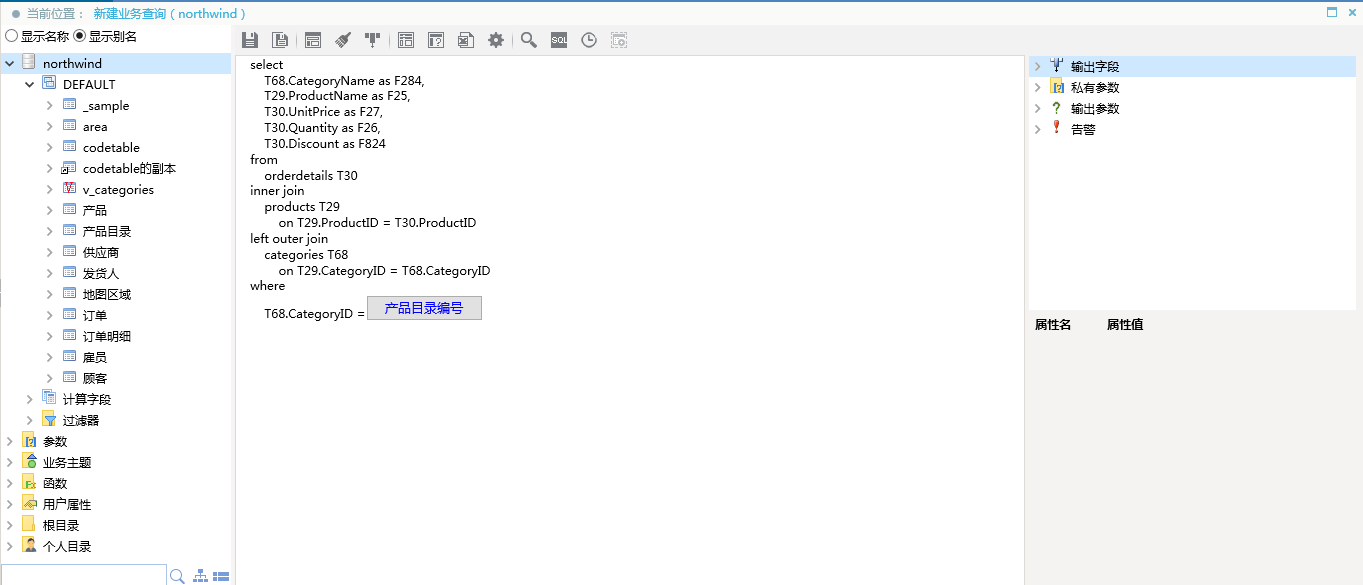Click the hierarchy tree view icon
The height and width of the screenshot is (585, 1363).
pos(201,576)
